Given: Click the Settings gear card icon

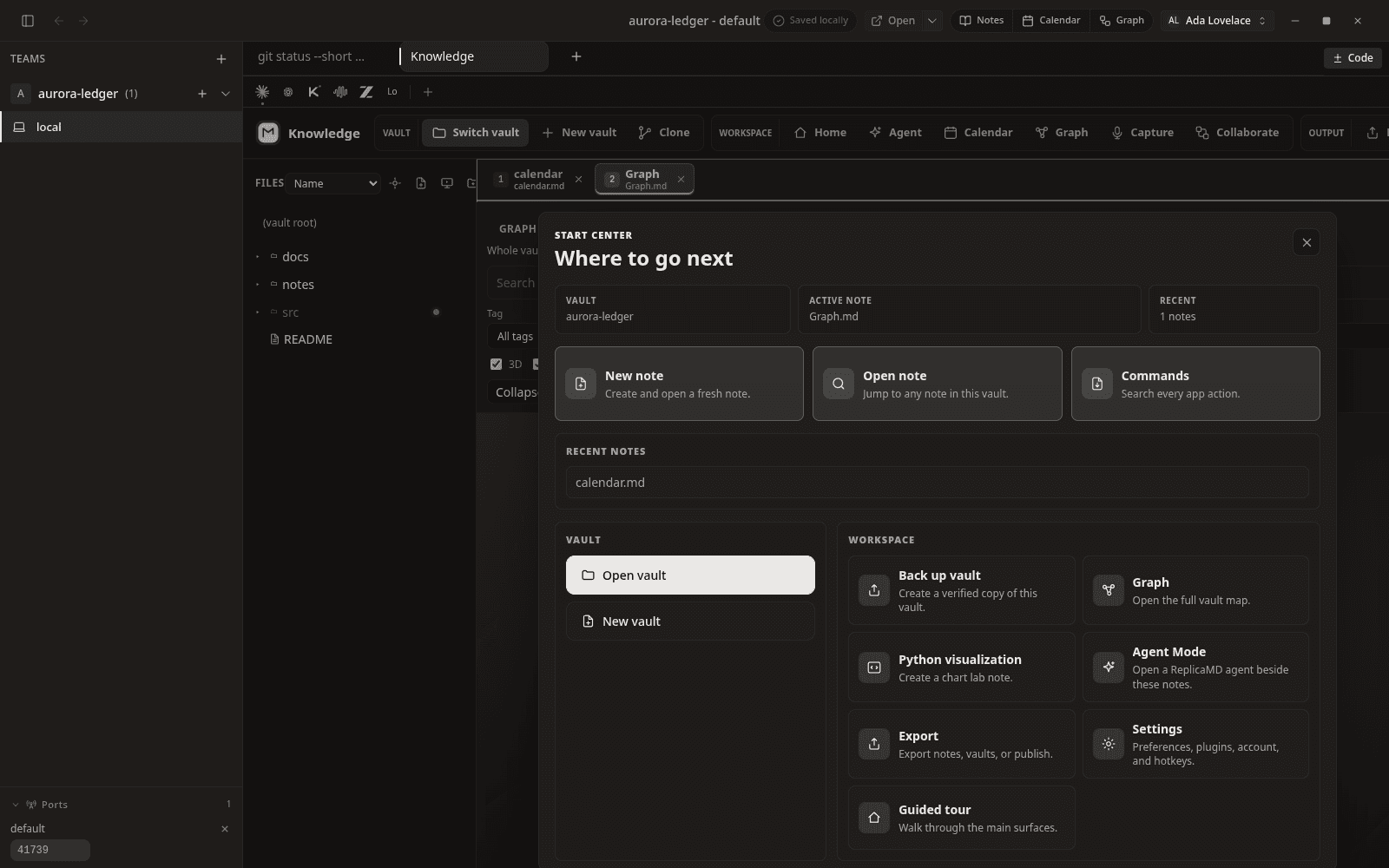Looking at the screenshot, I should (1109, 744).
